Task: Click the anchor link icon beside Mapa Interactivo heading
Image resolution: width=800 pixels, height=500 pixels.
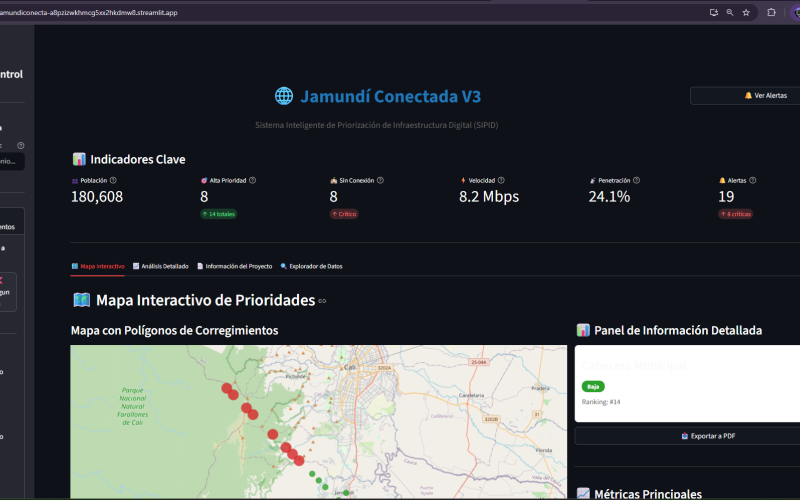Action: pos(322,301)
